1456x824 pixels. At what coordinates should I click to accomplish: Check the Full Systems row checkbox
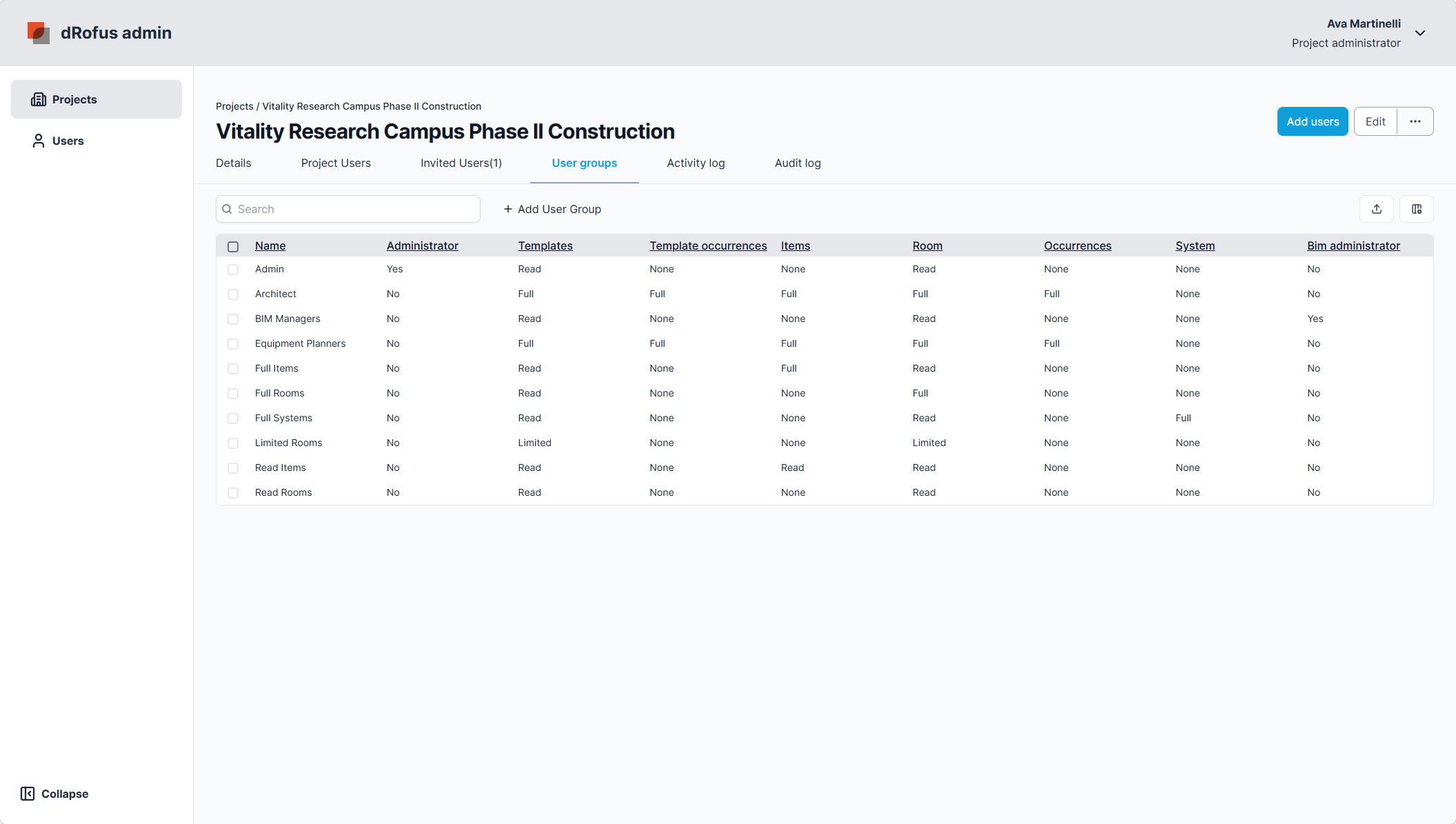[233, 419]
